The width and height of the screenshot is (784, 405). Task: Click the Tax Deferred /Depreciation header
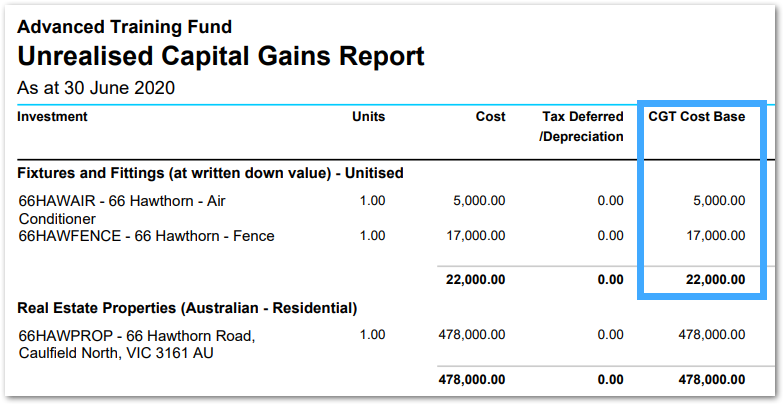pyautogui.click(x=581, y=126)
